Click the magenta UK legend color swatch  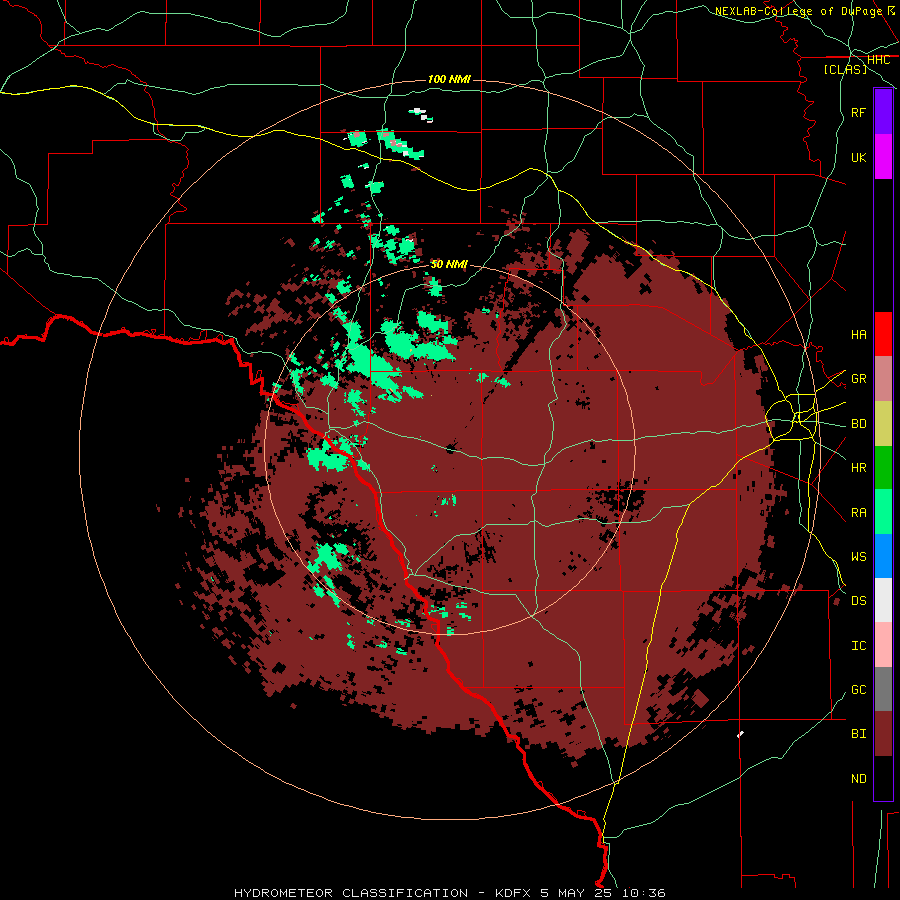(x=883, y=157)
